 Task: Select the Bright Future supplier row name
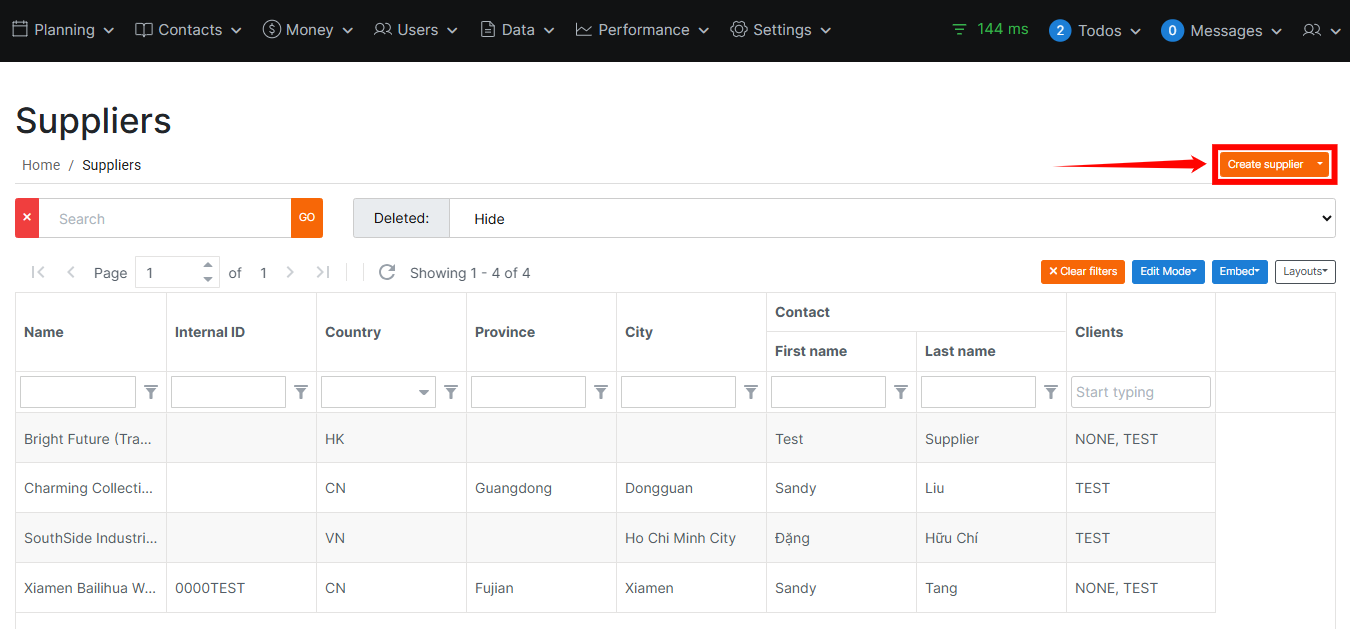89,439
